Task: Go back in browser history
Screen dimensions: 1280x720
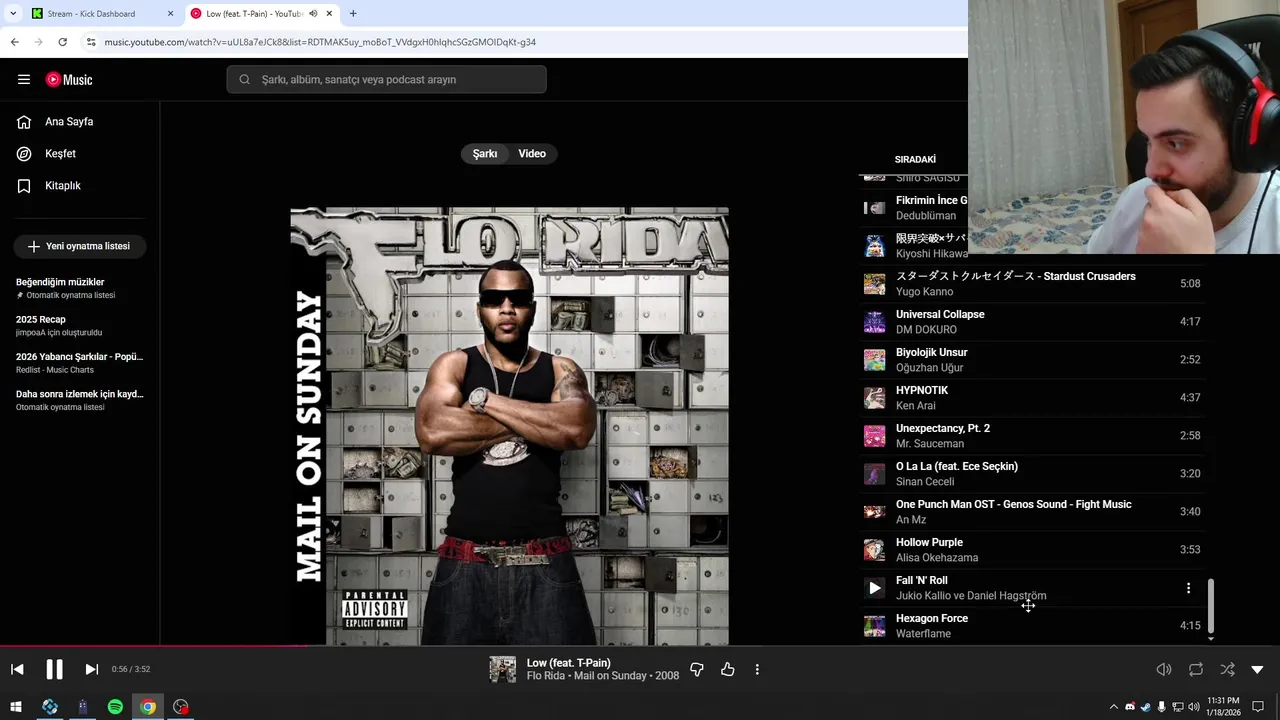Action: [x=14, y=42]
